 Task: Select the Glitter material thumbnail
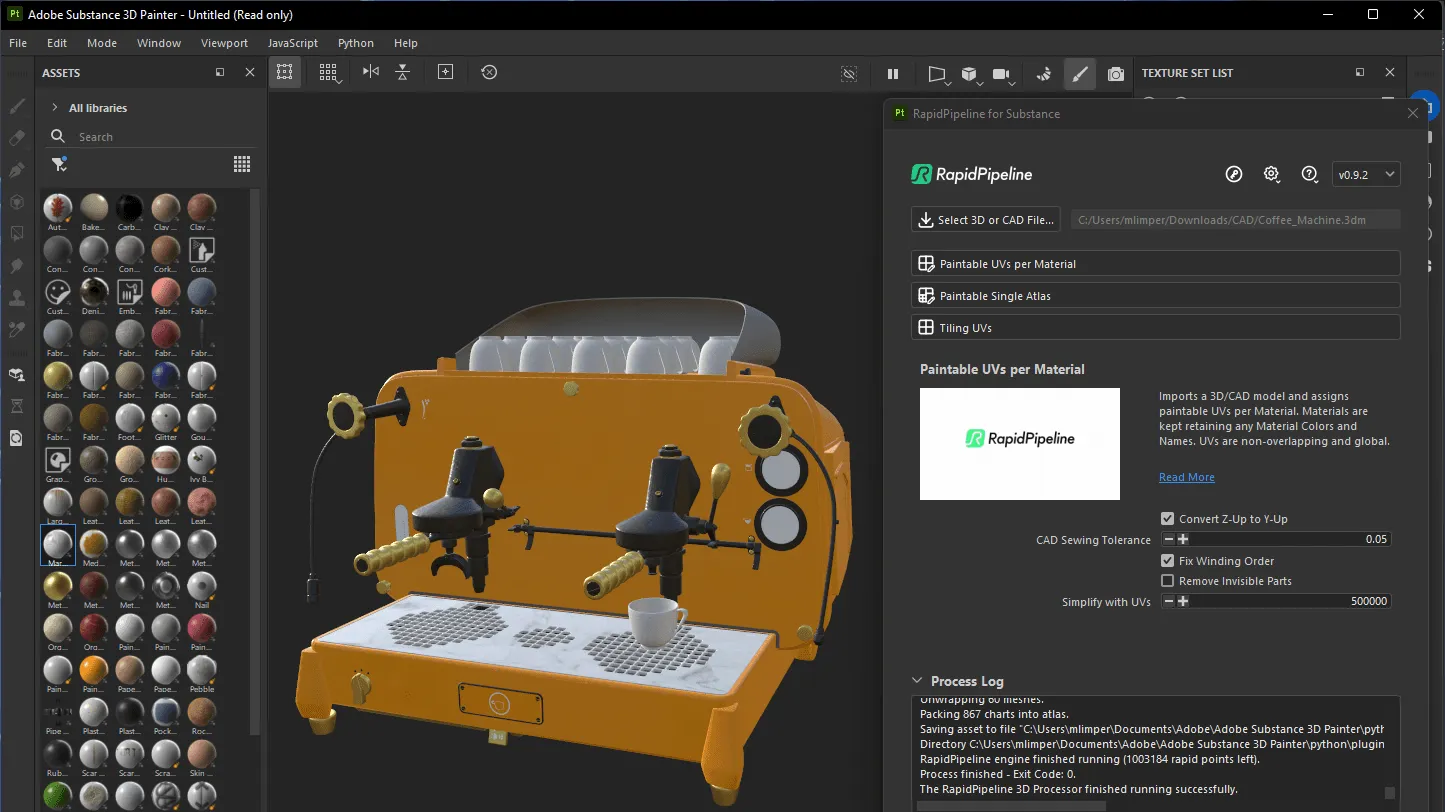pyautogui.click(x=166, y=420)
